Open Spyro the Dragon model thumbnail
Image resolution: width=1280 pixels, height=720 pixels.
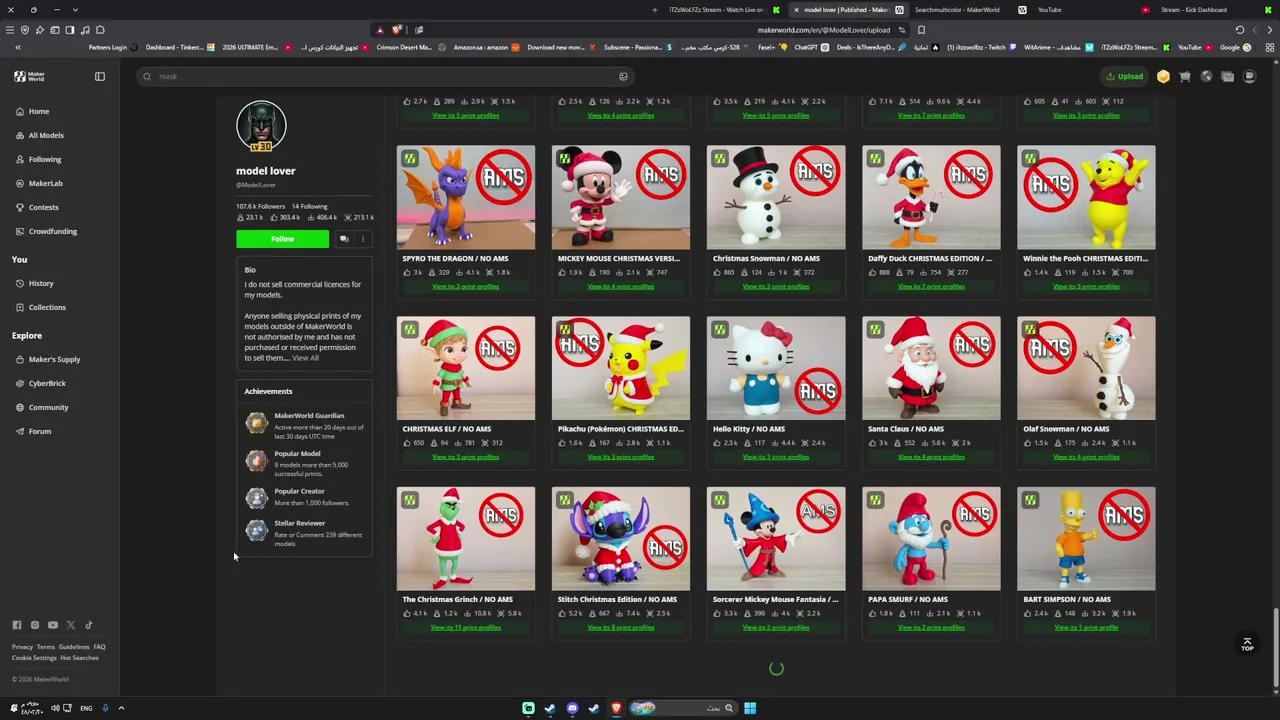[465, 198]
